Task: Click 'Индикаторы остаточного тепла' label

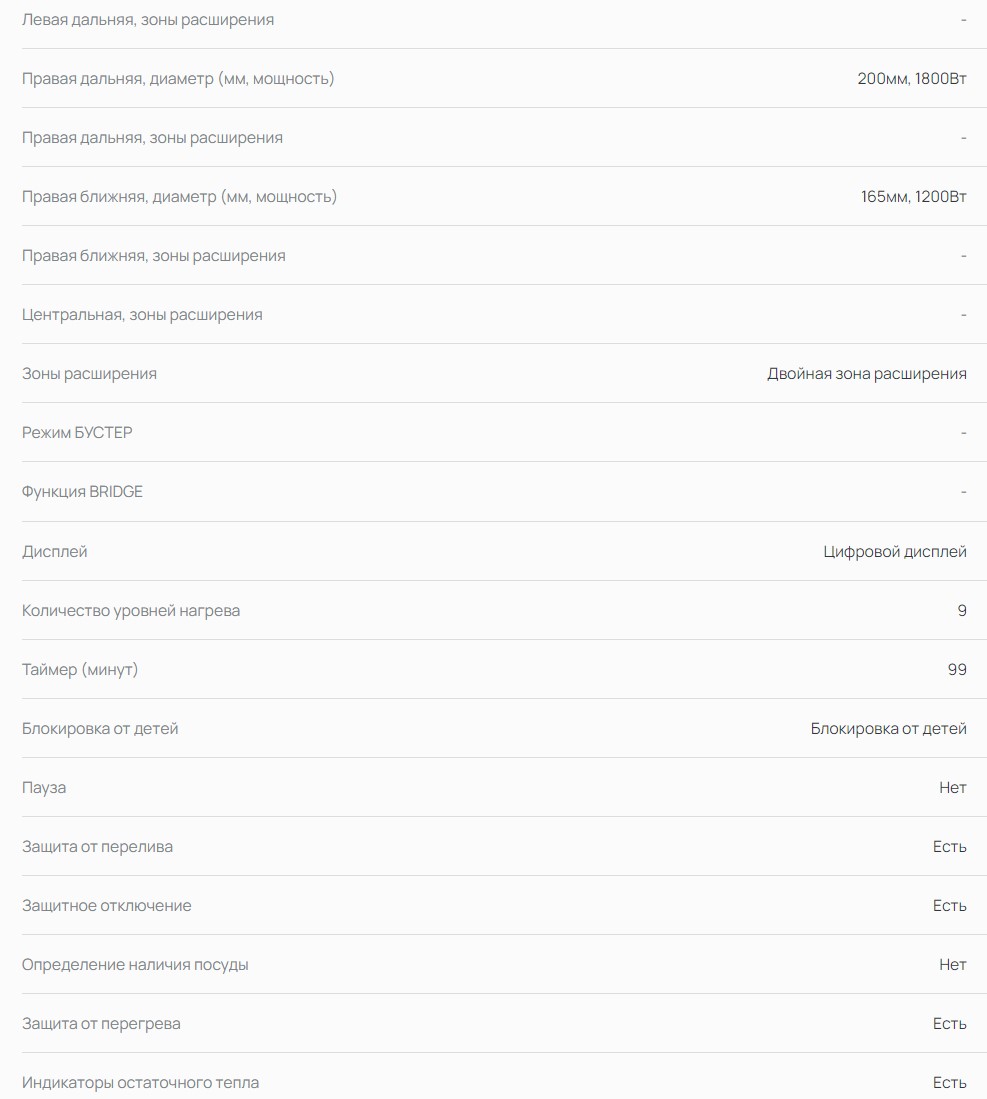Action: point(140,1082)
